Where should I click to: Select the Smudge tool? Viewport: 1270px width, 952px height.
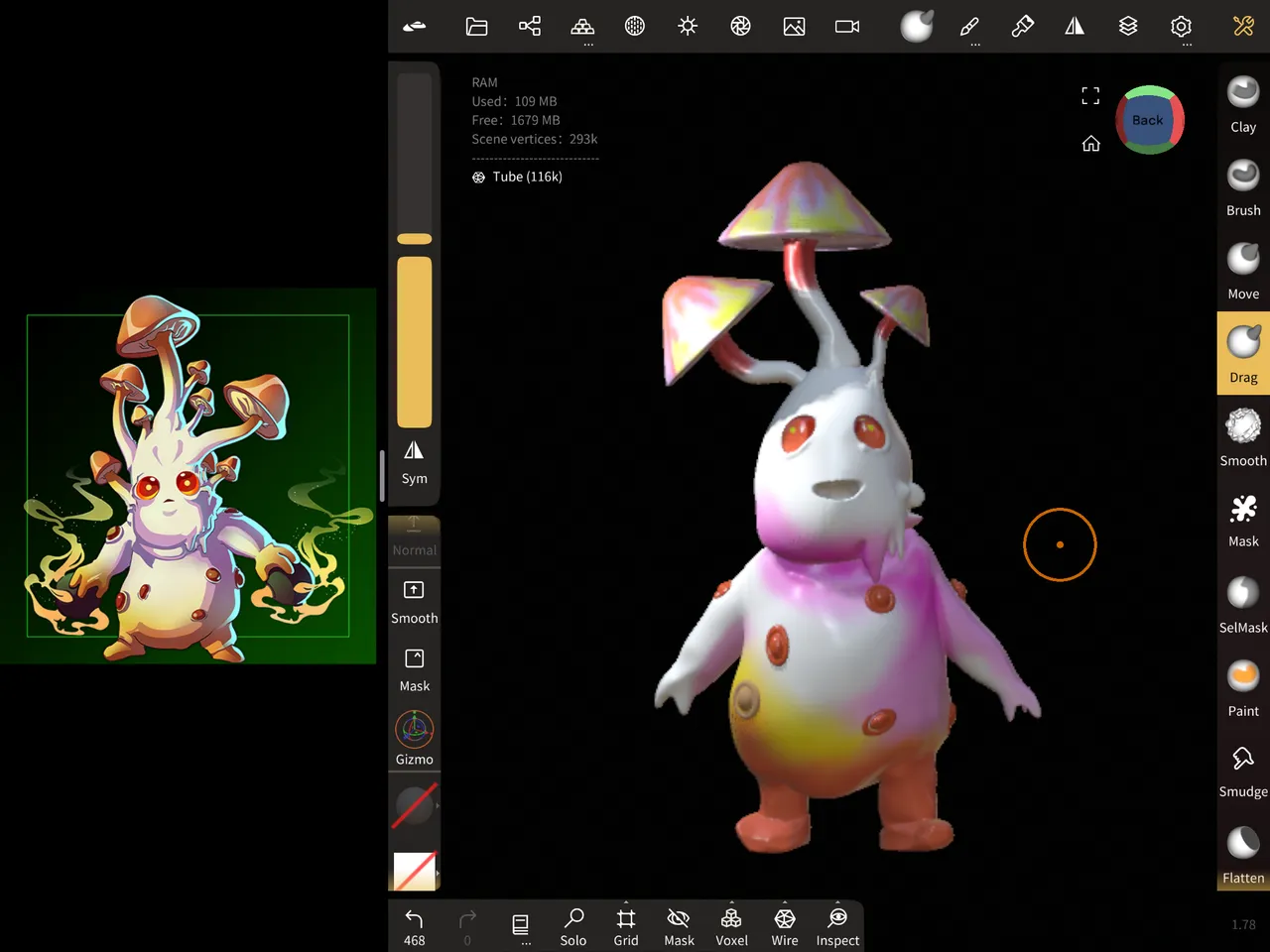[1243, 772]
